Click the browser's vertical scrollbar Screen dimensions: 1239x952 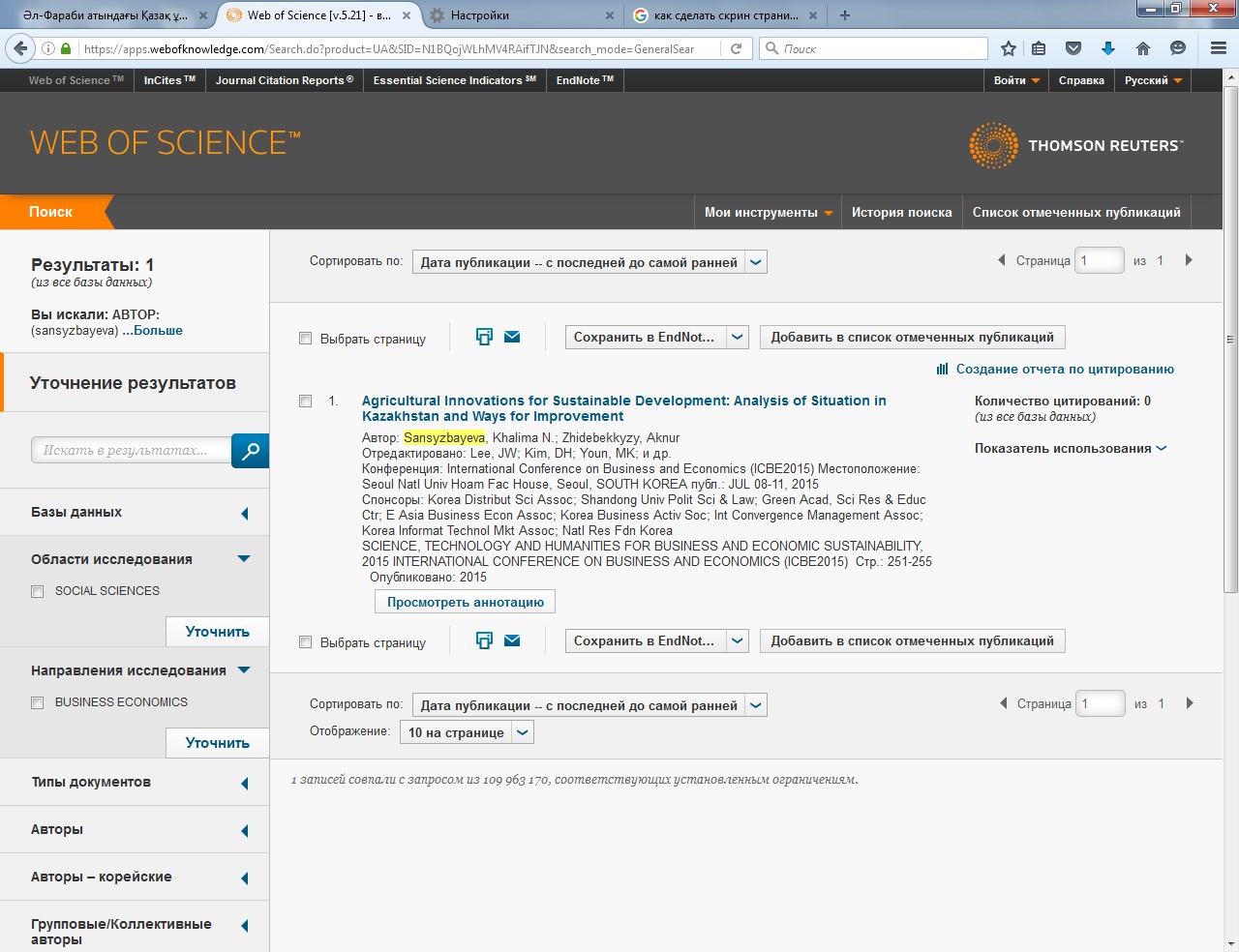1230,339
